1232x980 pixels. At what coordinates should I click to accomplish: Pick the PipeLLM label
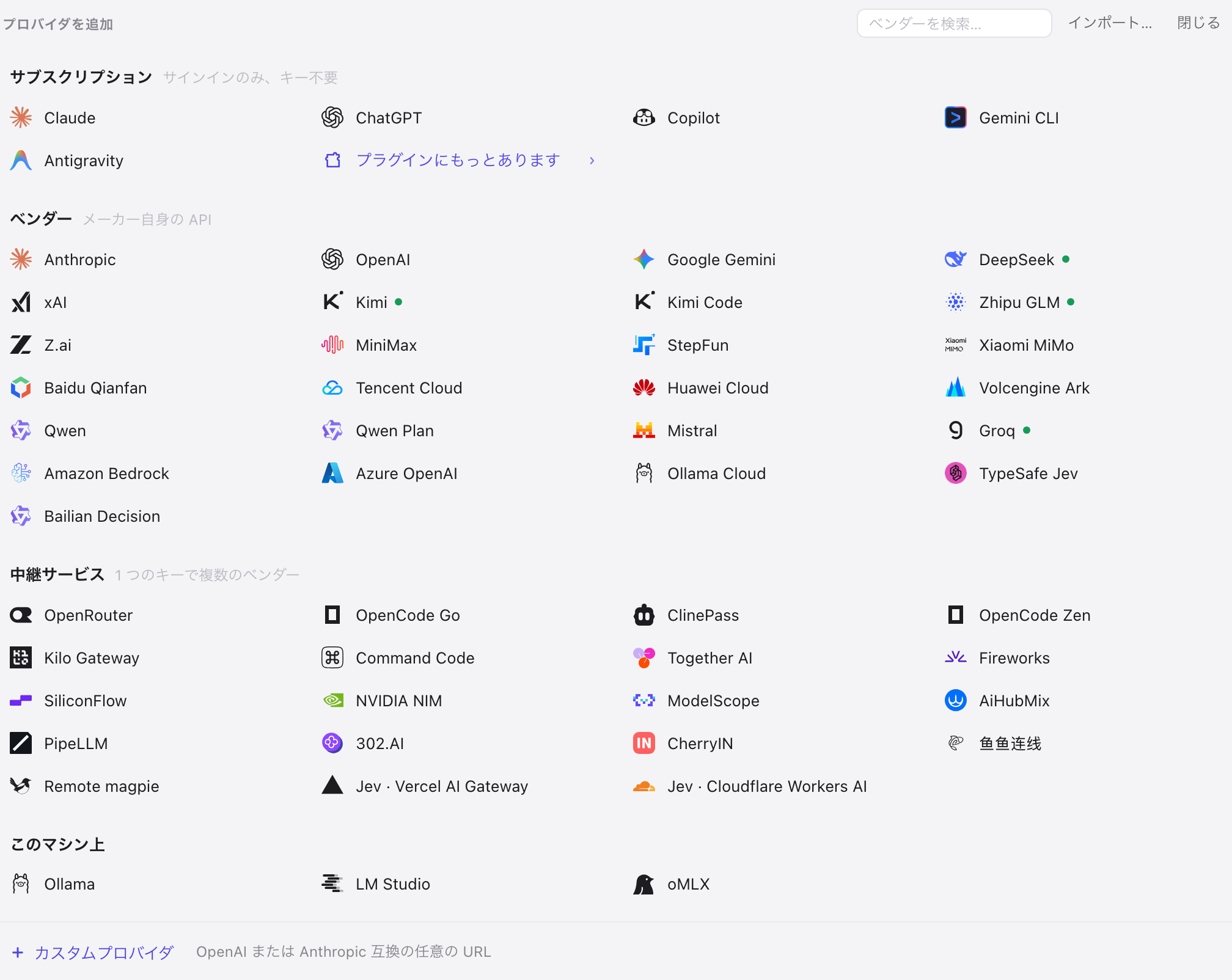(x=76, y=744)
